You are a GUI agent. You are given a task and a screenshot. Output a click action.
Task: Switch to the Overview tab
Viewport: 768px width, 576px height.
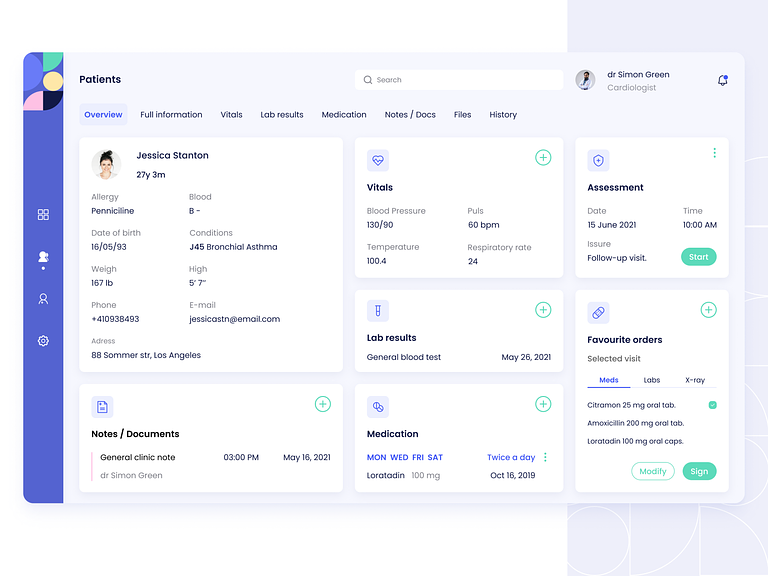pyautogui.click(x=103, y=115)
